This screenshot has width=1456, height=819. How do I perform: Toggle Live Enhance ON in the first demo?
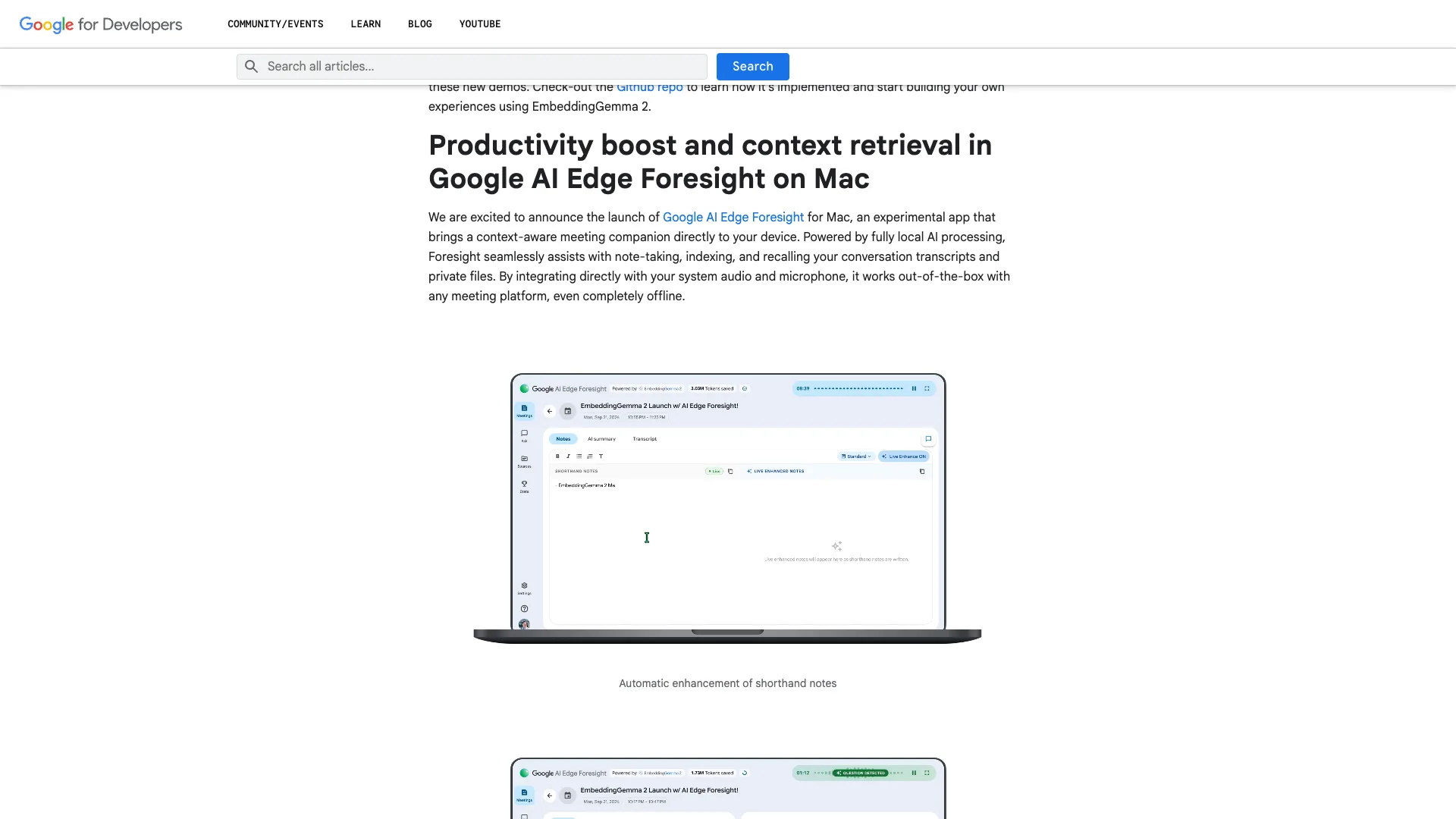(x=904, y=457)
